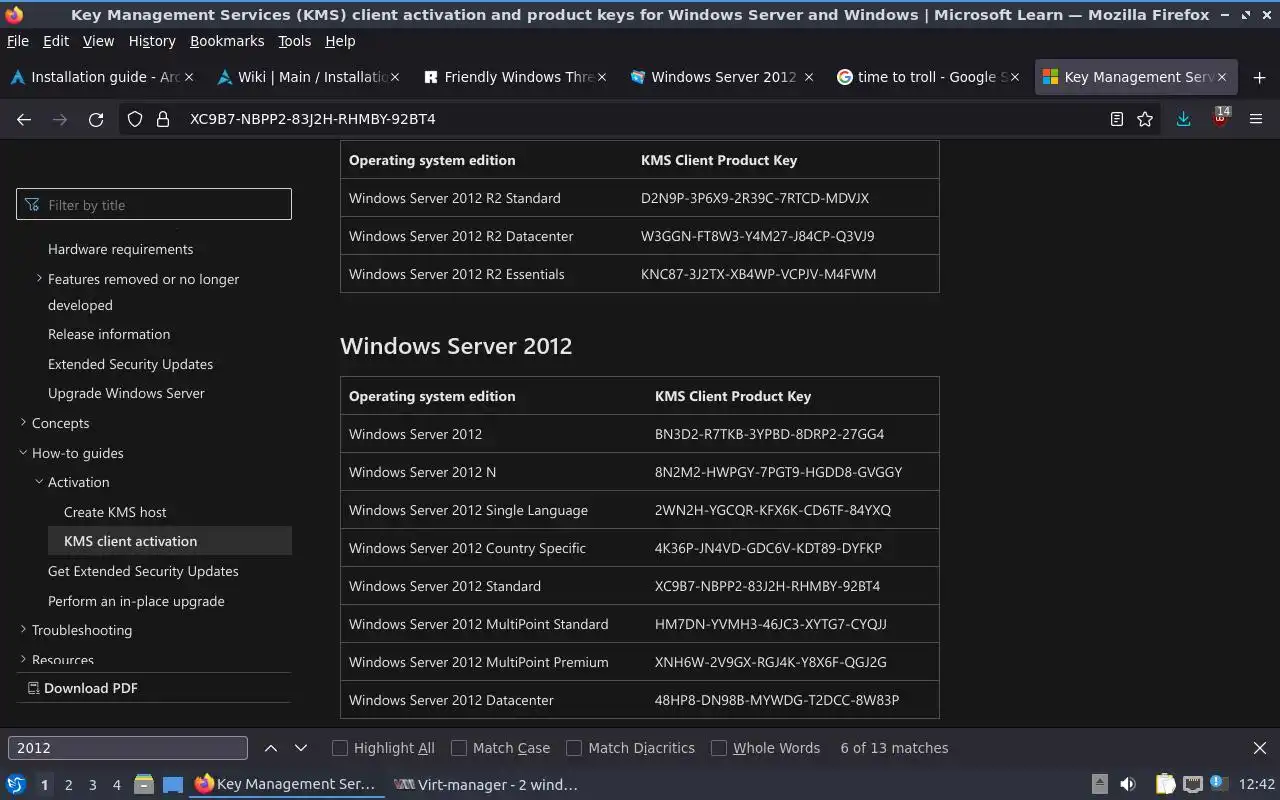This screenshot has width=1280, height=800.
Task: Jump to next find match
Action: (301, 748)
